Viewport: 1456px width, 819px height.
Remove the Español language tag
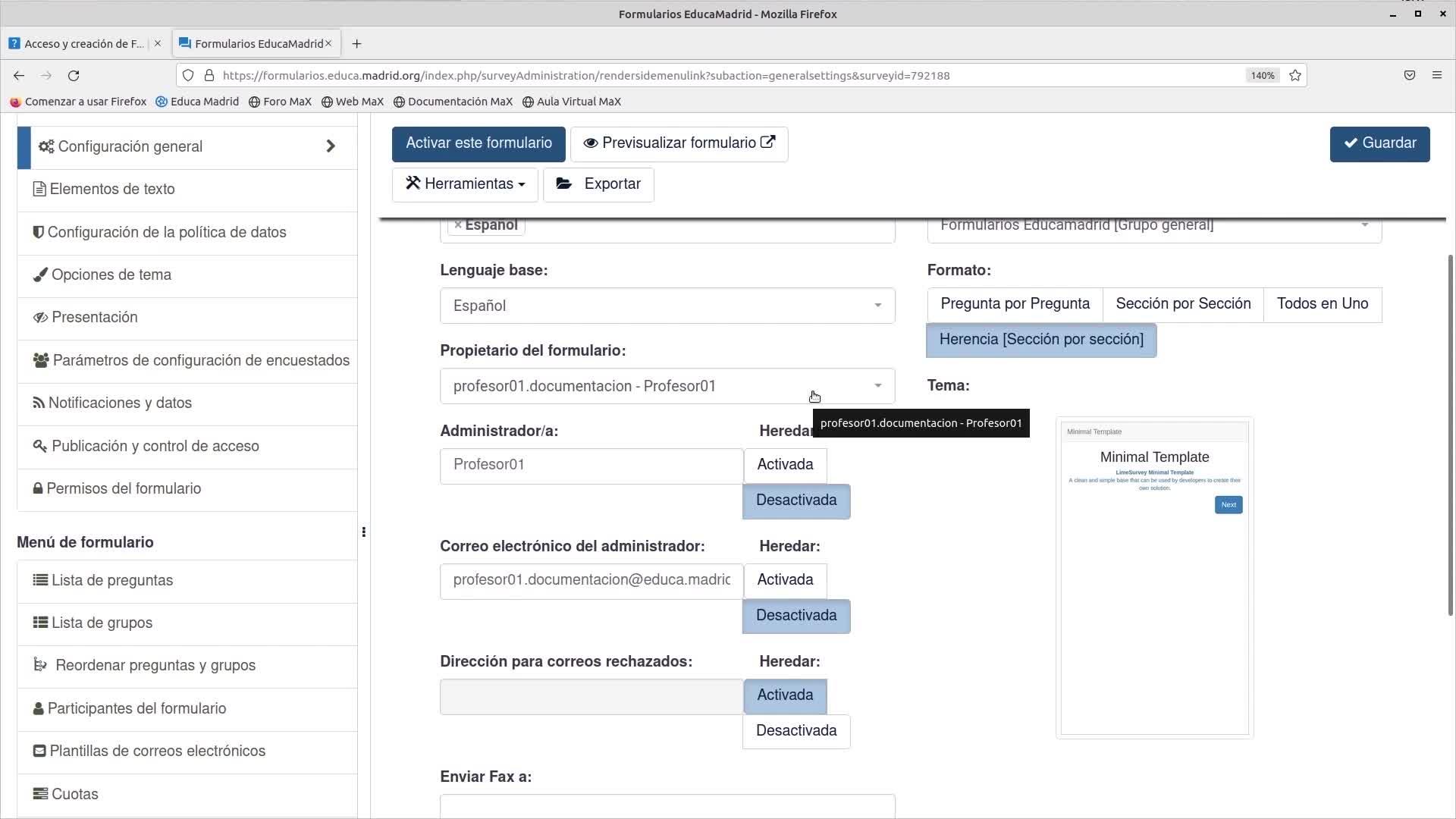(458, 225)
